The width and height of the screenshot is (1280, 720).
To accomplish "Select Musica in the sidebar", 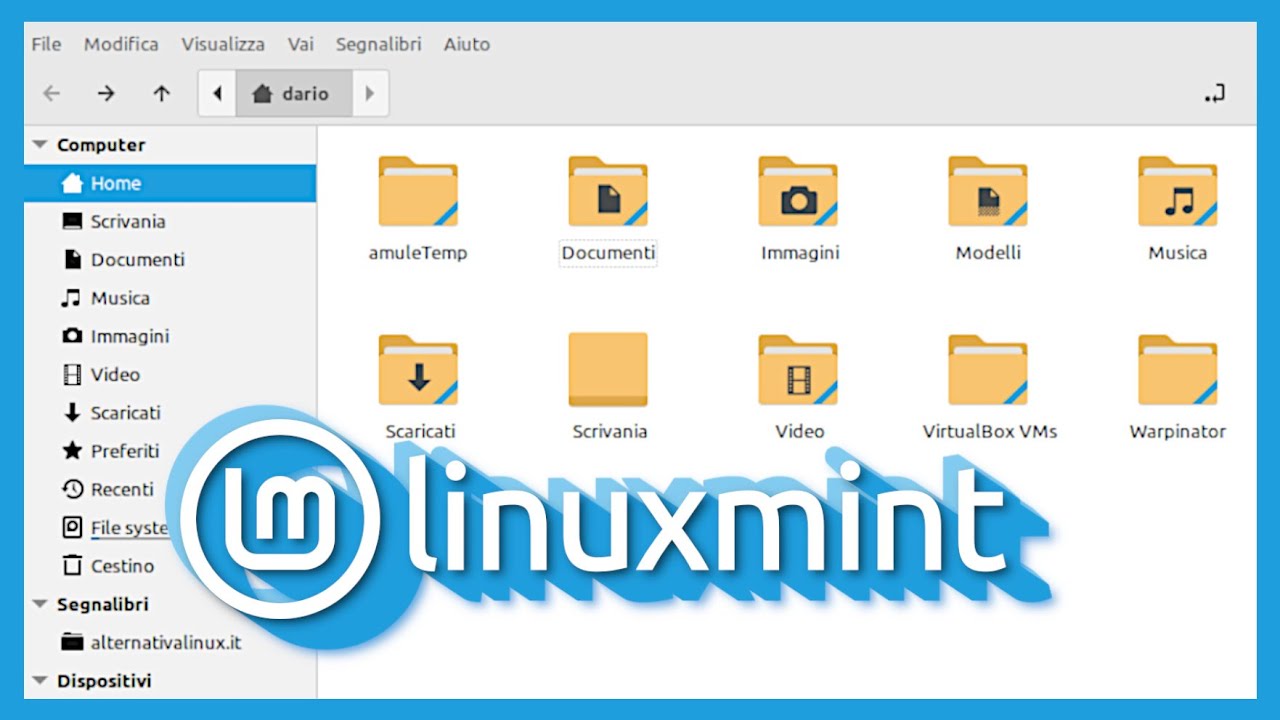I will point(170,298).
